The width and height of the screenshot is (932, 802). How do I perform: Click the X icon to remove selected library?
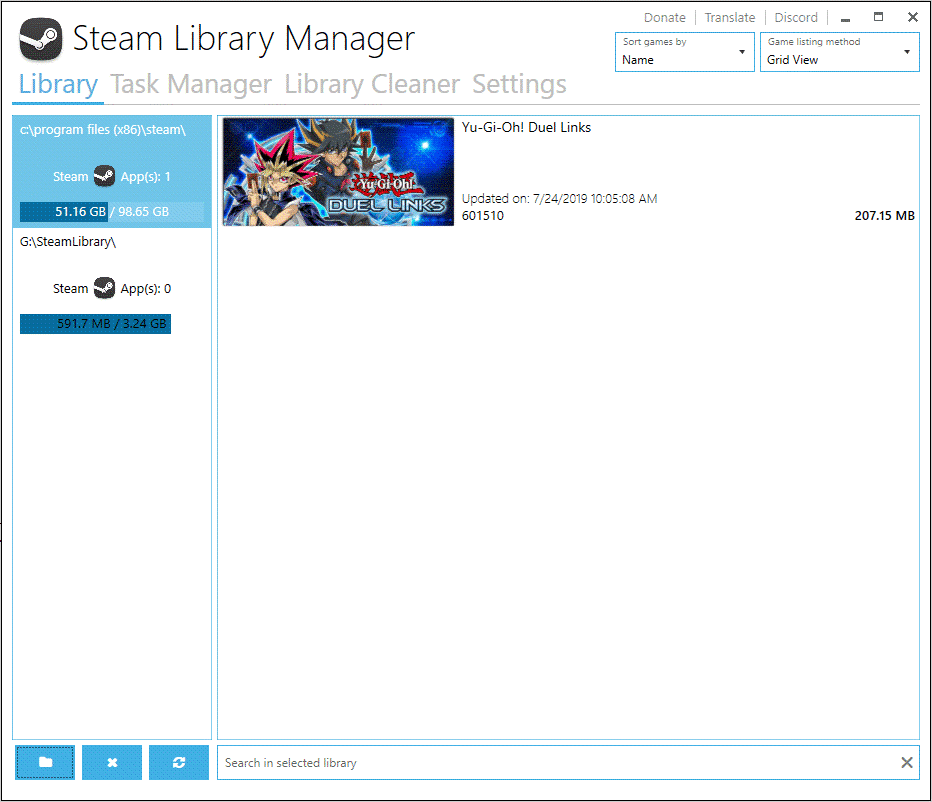111,762
